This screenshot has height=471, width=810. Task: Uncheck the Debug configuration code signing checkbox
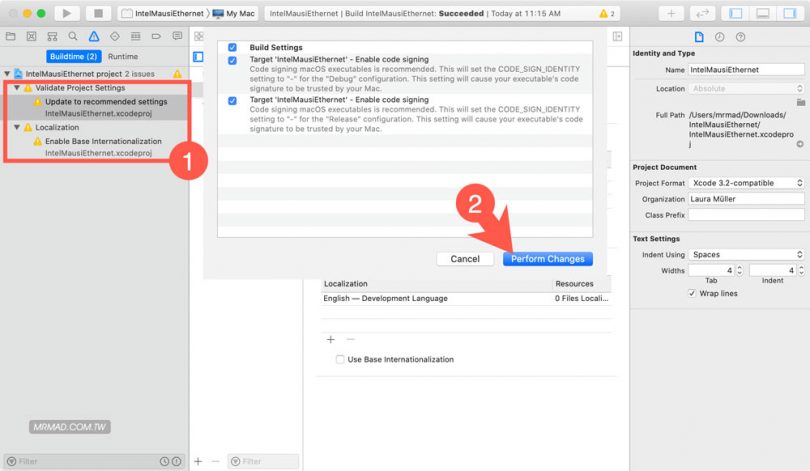click(x=232, y=60)
